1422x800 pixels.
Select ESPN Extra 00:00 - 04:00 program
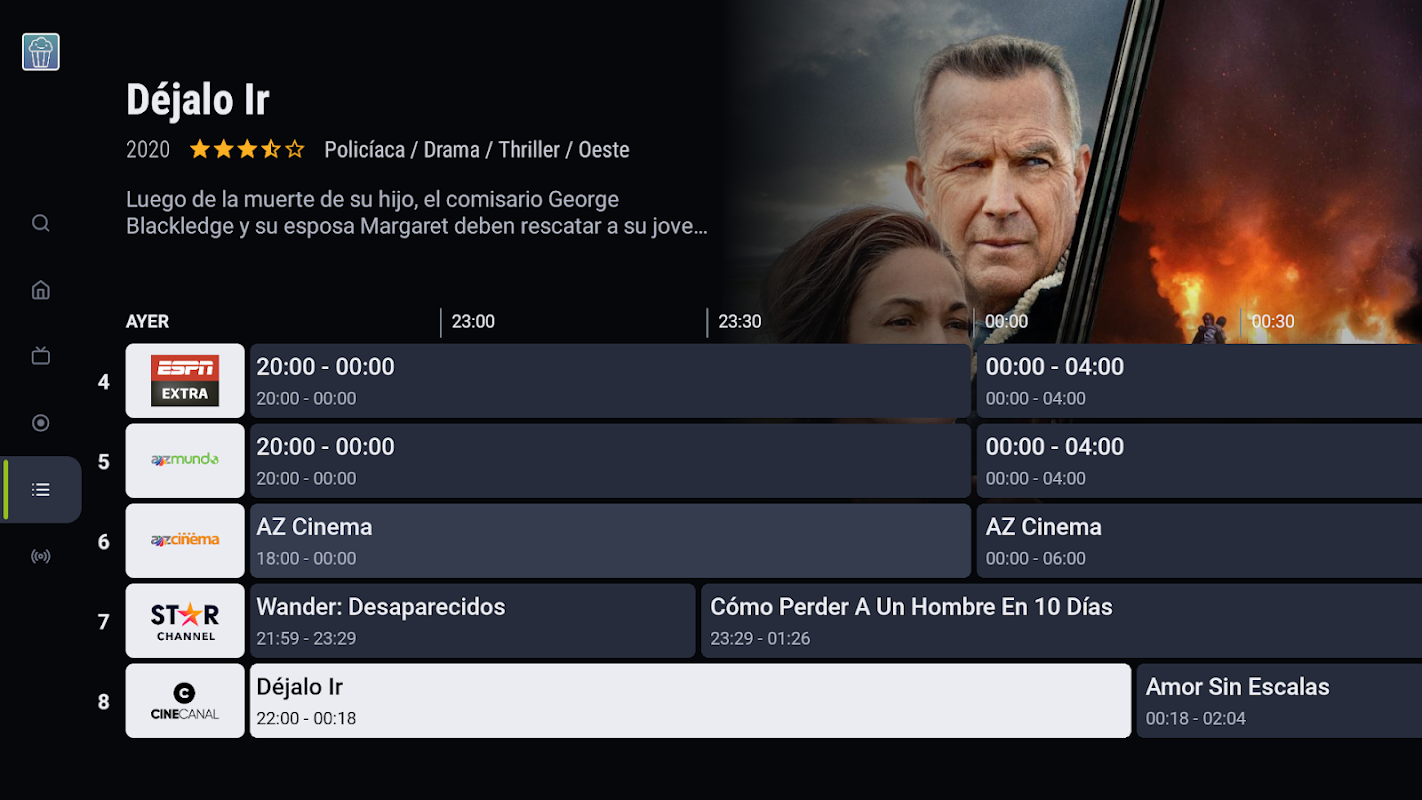(1199, 381)
